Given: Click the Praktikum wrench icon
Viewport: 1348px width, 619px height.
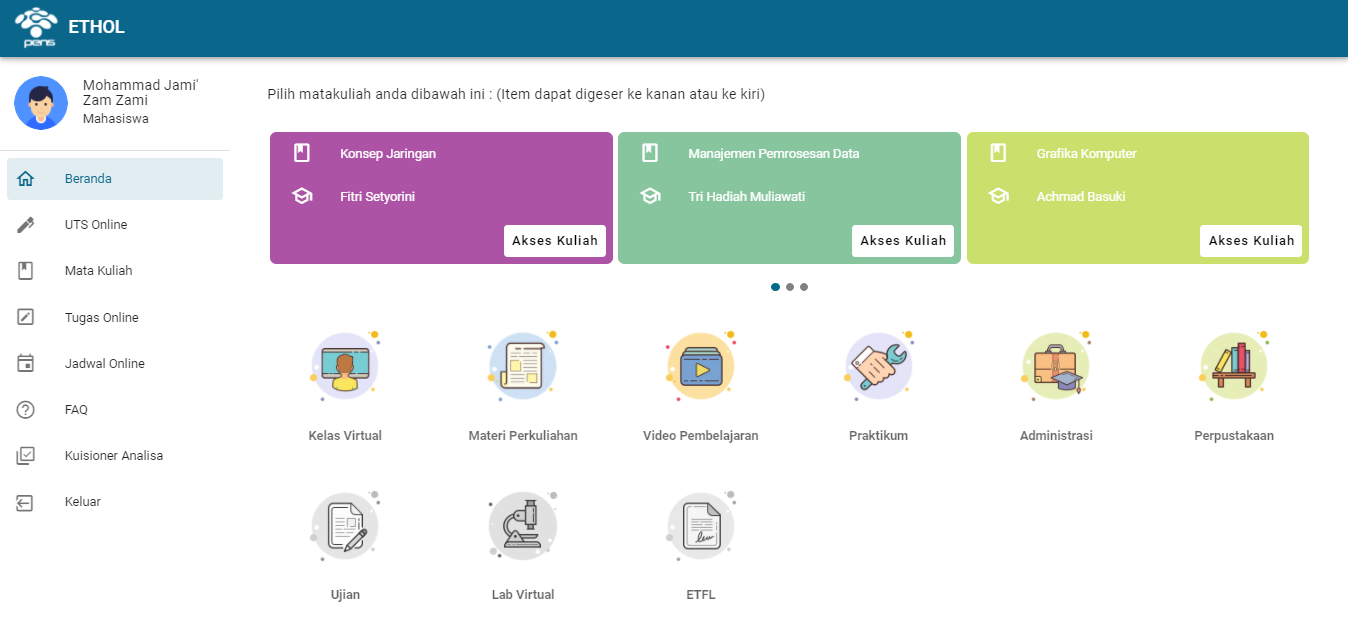Looking at the screenshot, I should (x=879, y=366).
